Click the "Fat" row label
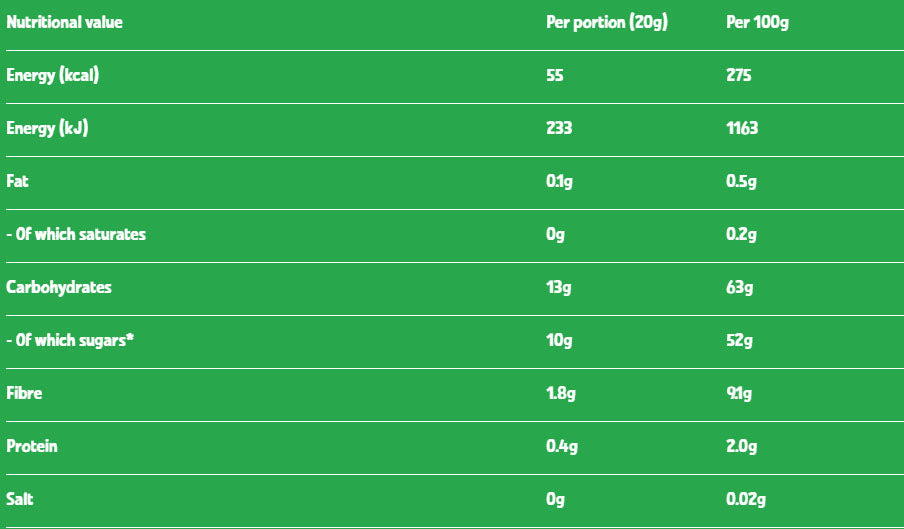Screen dimensions: 904x529 pyautogui.click(x=17, y=181)
